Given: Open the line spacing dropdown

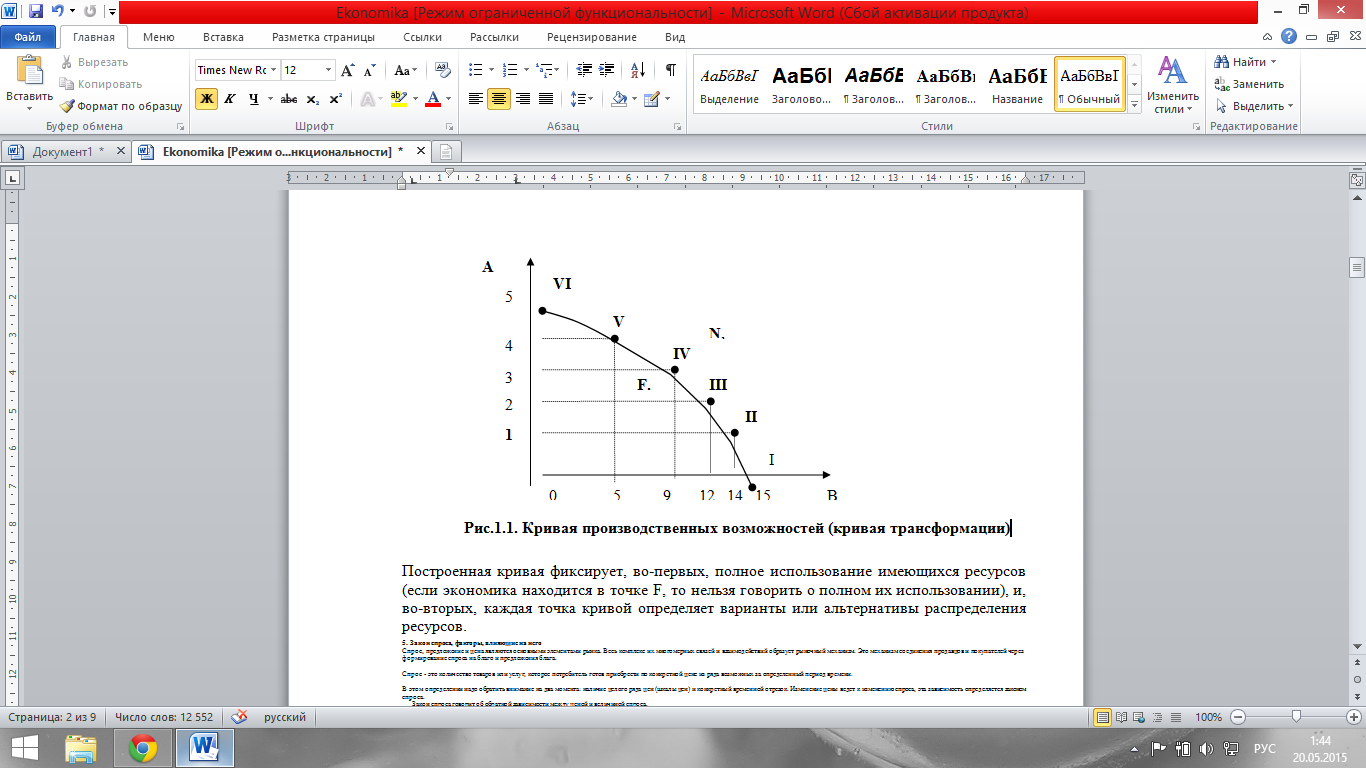Looking at the screenshot, I should 581,99.
